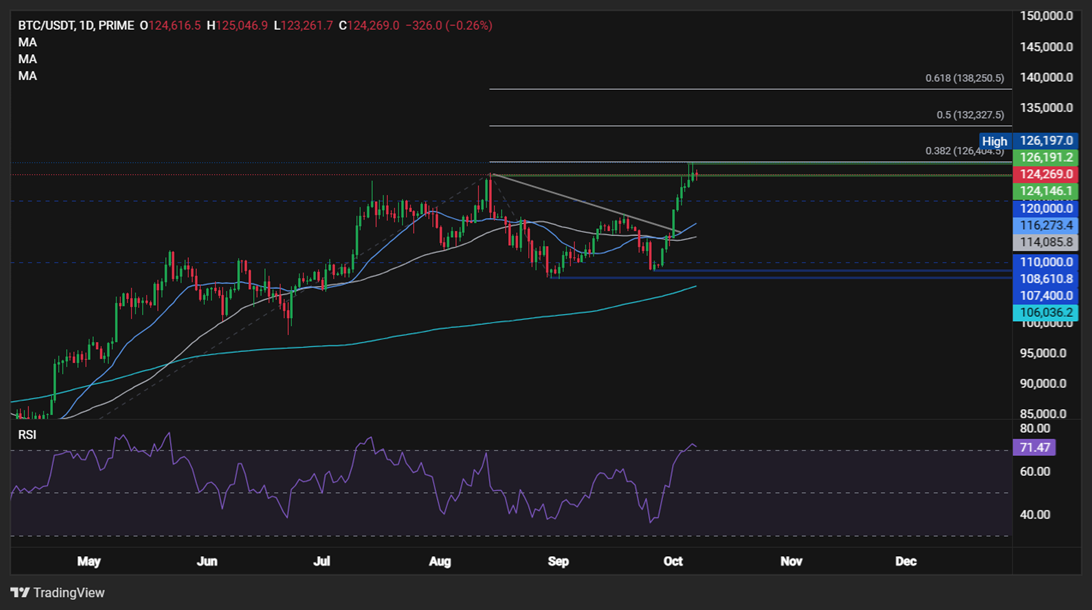The width and height of the screenshot is (1092, 610).
Task: Click the Oct label on time axis
Action: coord(673,562)
